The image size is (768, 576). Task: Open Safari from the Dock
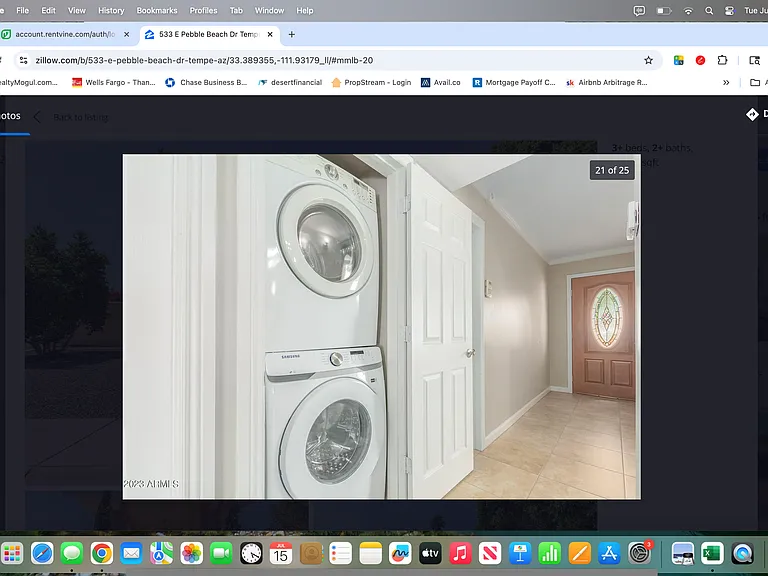click(x=42, y=553)
